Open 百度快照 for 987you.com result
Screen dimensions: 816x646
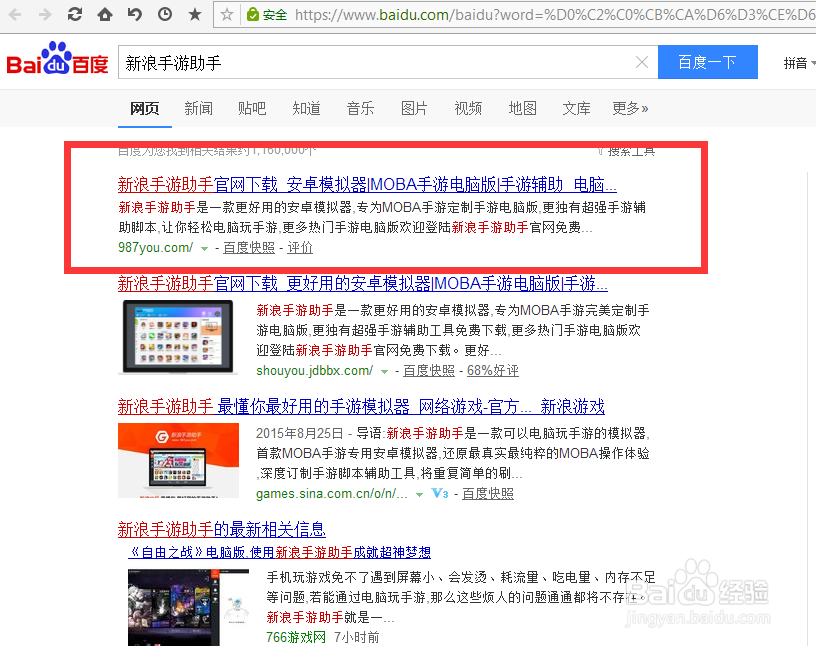coord(249,247)
